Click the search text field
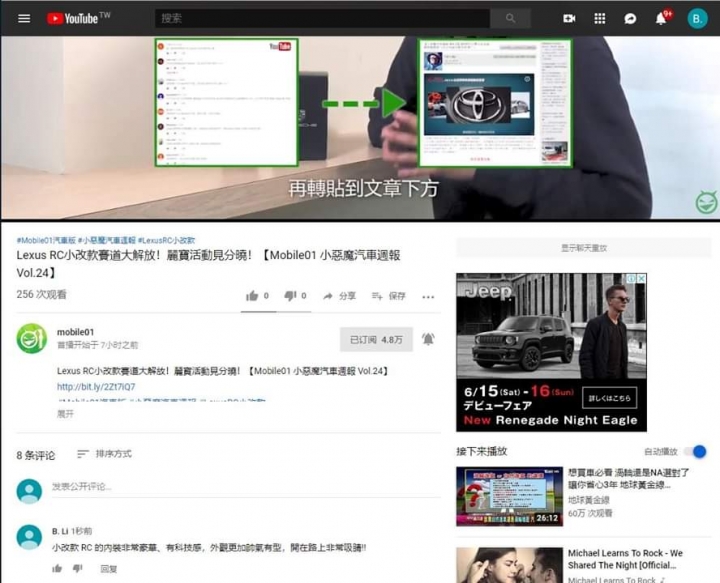Image resolution: width=720 pixels, height=583 pixels. [x=322, y=18]
